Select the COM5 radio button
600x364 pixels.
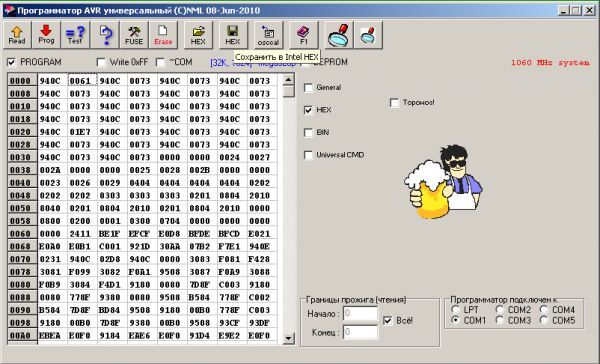(544, 320)
